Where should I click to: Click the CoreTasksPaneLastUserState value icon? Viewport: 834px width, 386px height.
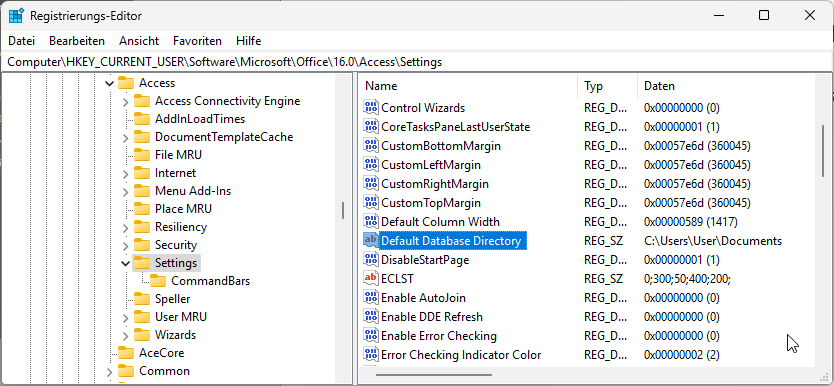(370, 127)
